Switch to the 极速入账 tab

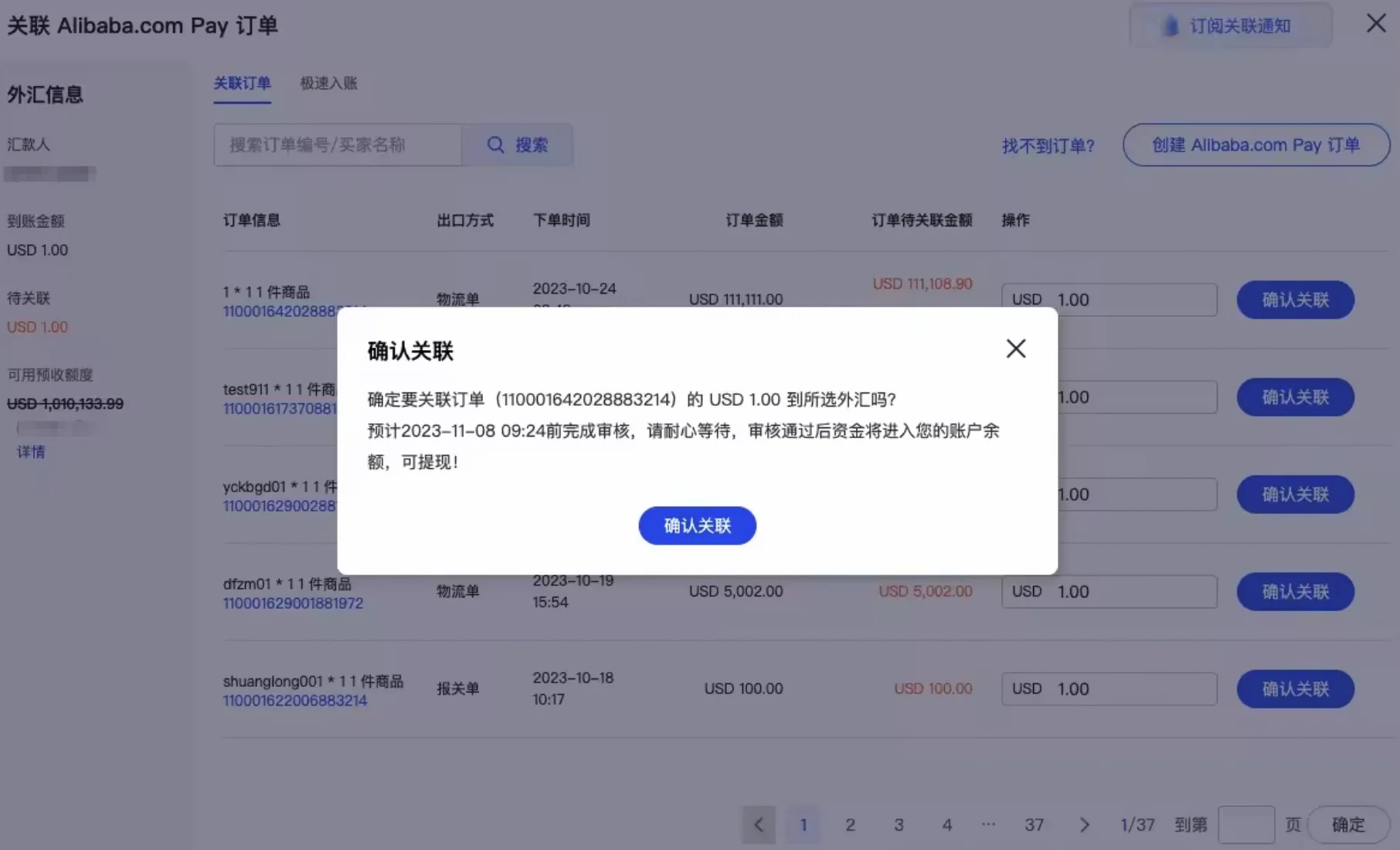[328, 83]
